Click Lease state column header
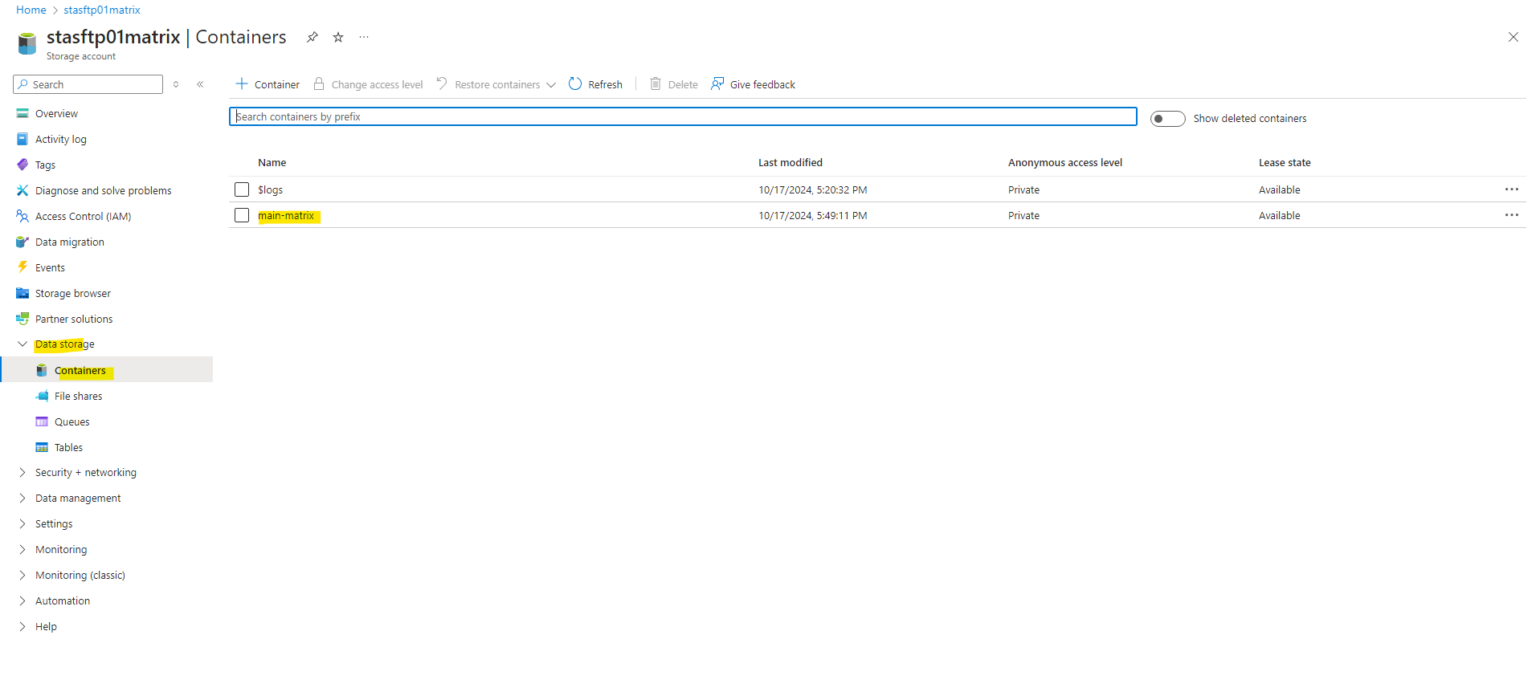 coord(1284,162)
